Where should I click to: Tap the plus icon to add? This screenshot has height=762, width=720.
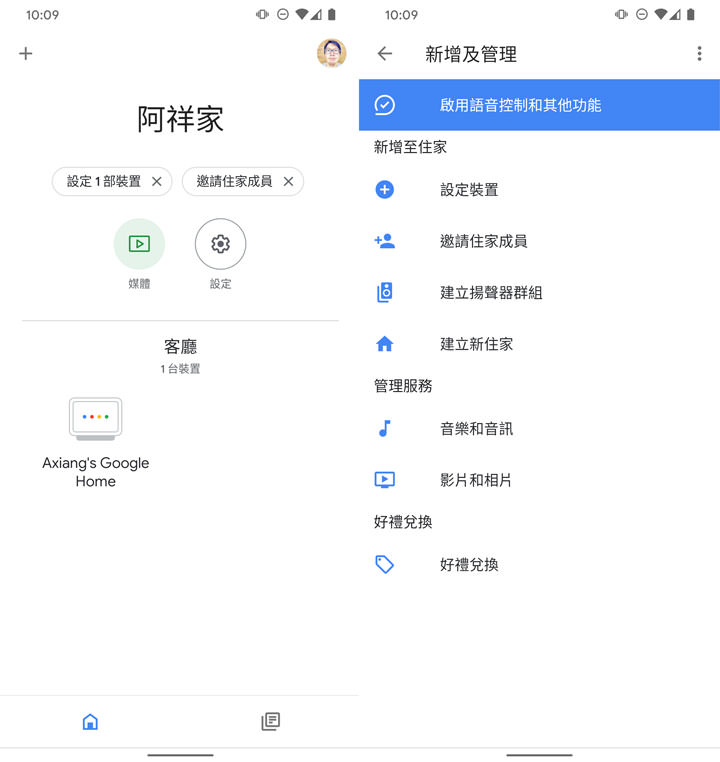pyautogui.click(x=26, y=54)
